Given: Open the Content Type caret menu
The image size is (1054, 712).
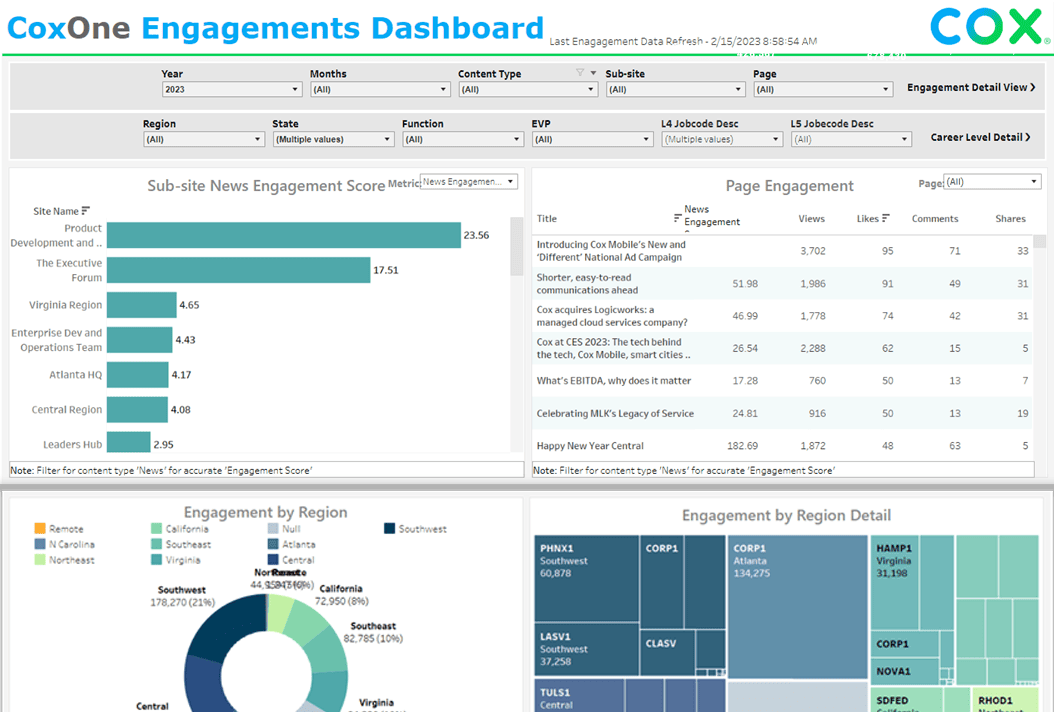Looking at the screenshot, I should point(593,73).
